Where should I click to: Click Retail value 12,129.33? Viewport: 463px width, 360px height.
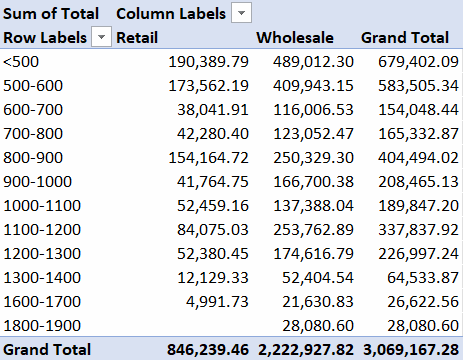point(213,278)
